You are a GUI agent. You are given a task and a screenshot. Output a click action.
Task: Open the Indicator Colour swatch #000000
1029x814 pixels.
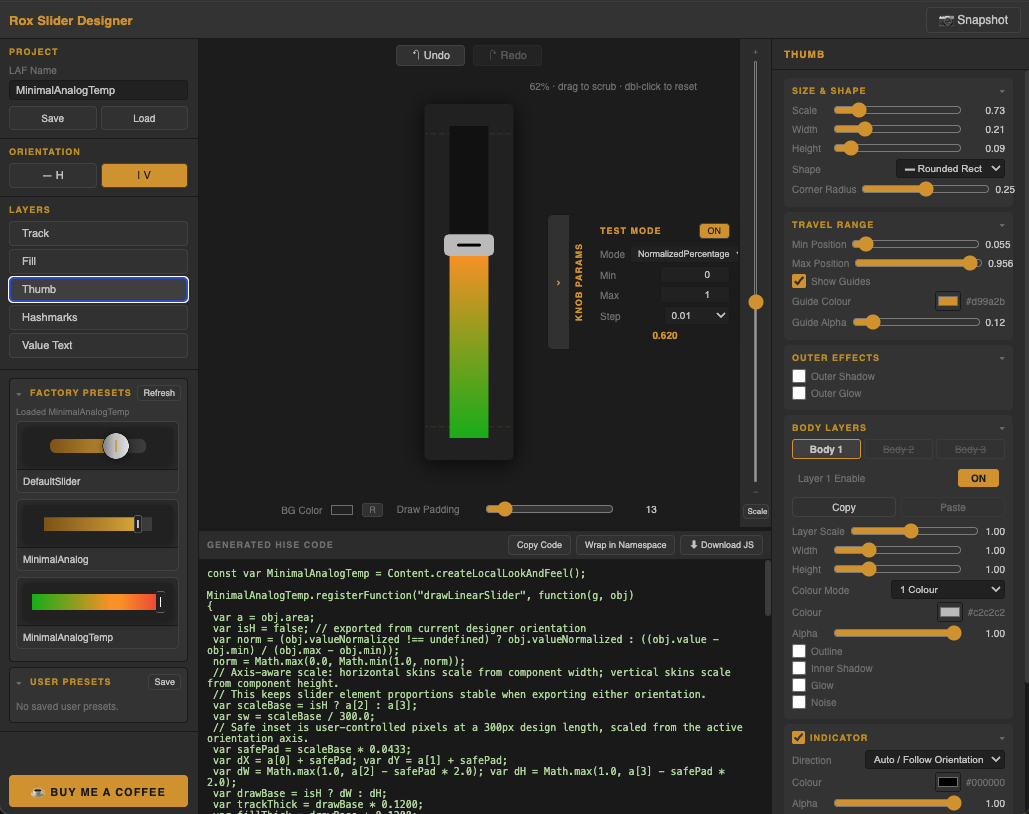(x=948, y=782)
